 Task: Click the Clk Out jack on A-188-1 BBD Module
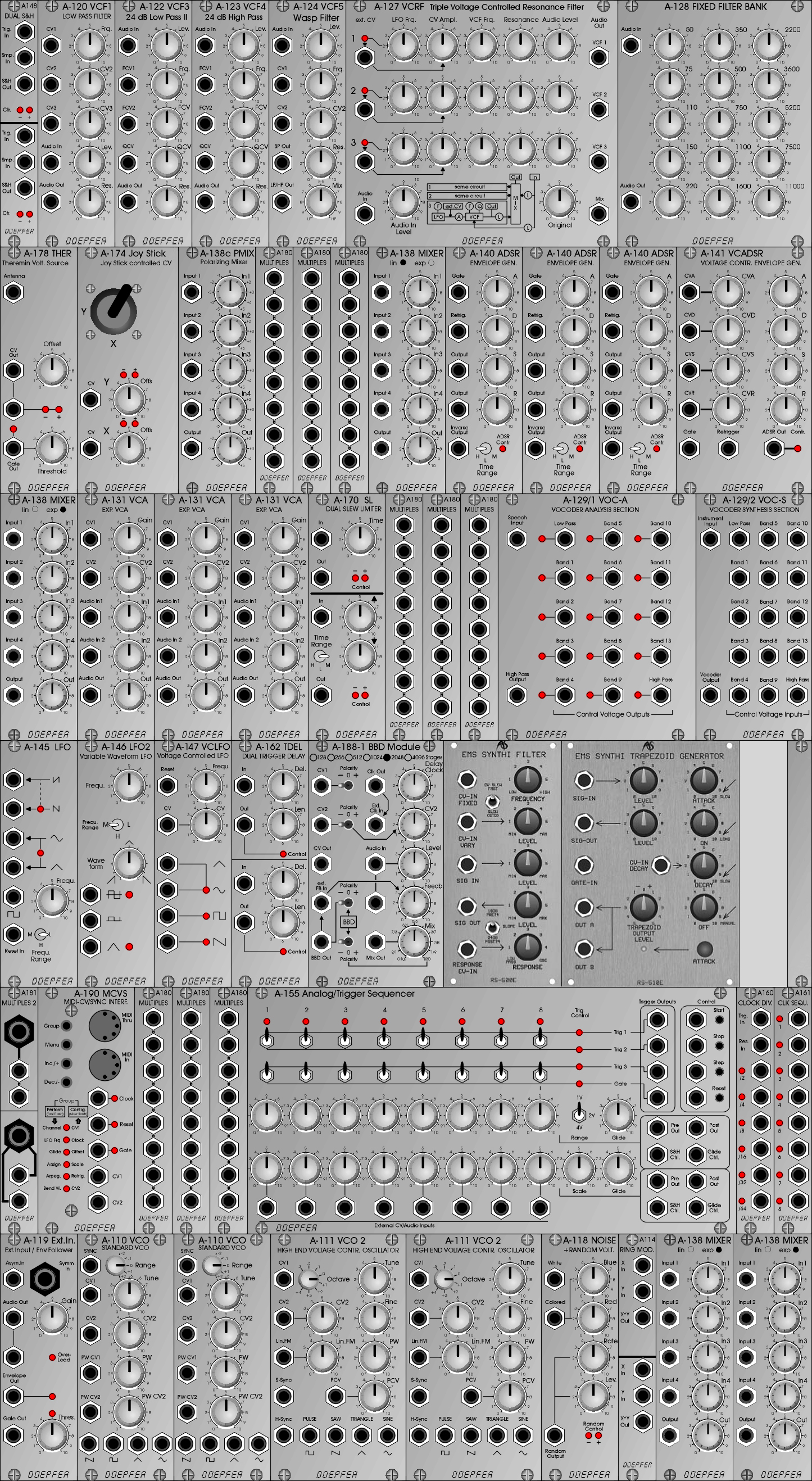coord(375,785)
